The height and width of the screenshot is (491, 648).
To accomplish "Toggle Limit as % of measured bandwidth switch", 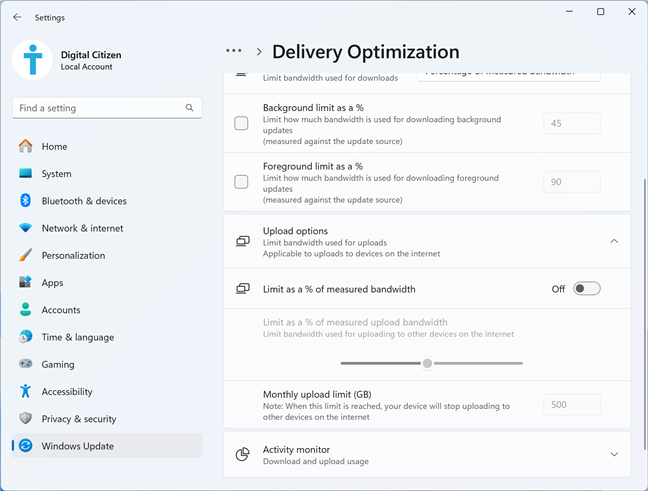I will pos(586,288).
